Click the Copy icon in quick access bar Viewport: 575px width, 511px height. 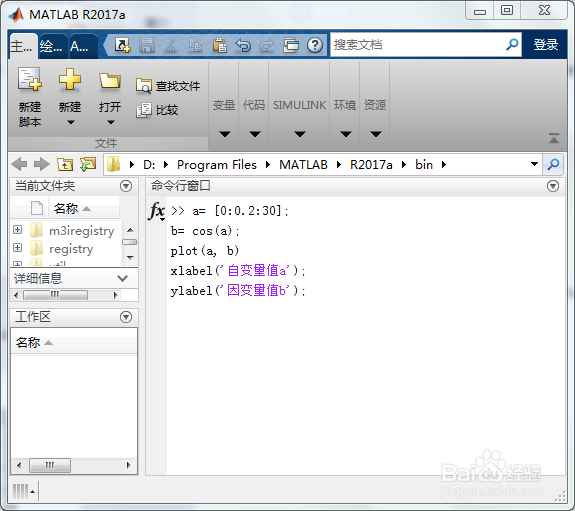pyautogui.click(x=195, y=45)
